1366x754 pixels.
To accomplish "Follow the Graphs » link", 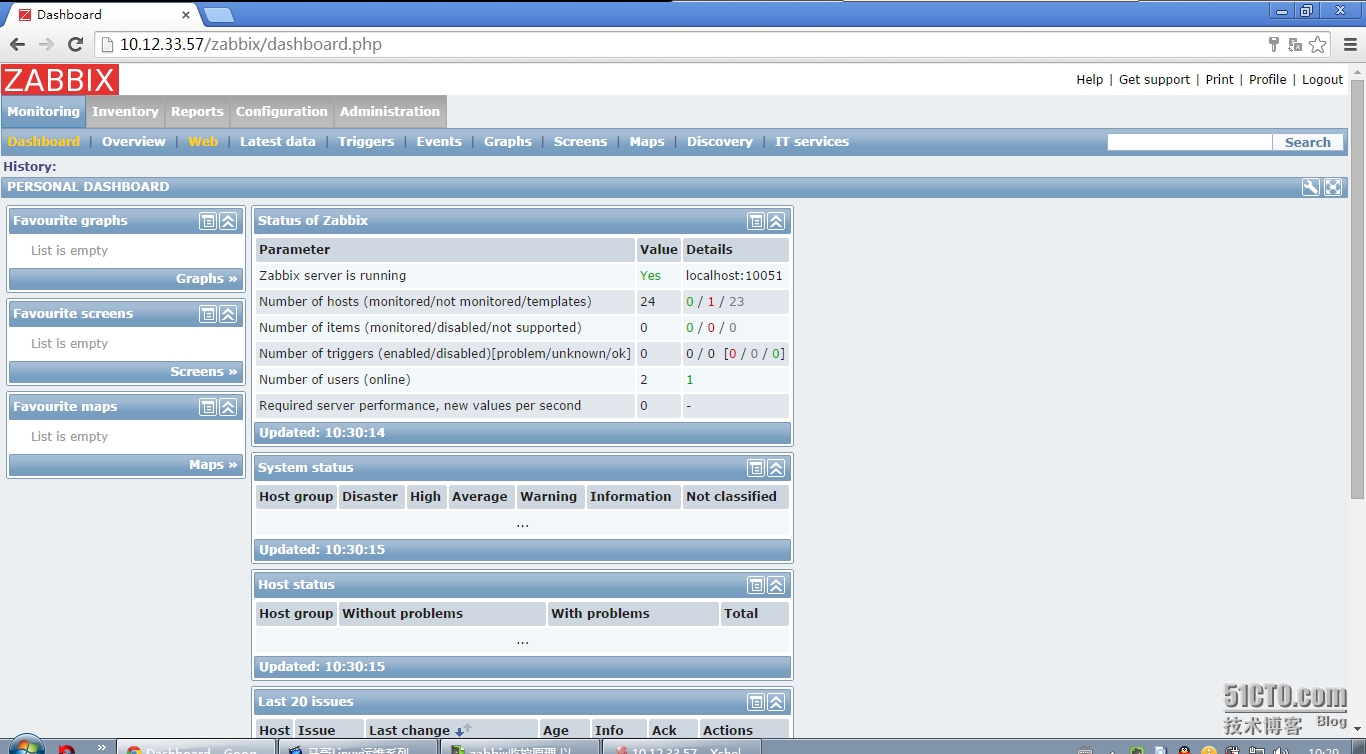I will tap(207, 279).
